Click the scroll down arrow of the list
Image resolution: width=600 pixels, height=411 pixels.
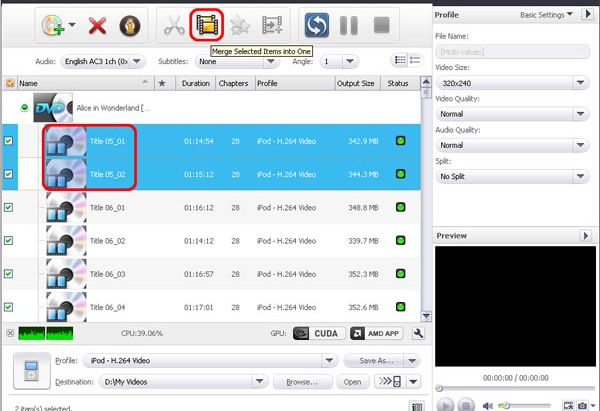pos(426,316)
